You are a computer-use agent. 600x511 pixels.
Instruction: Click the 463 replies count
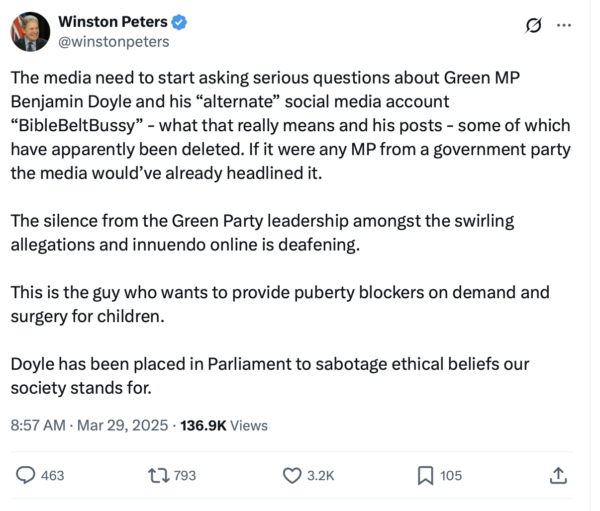click(x=52, y=476)
